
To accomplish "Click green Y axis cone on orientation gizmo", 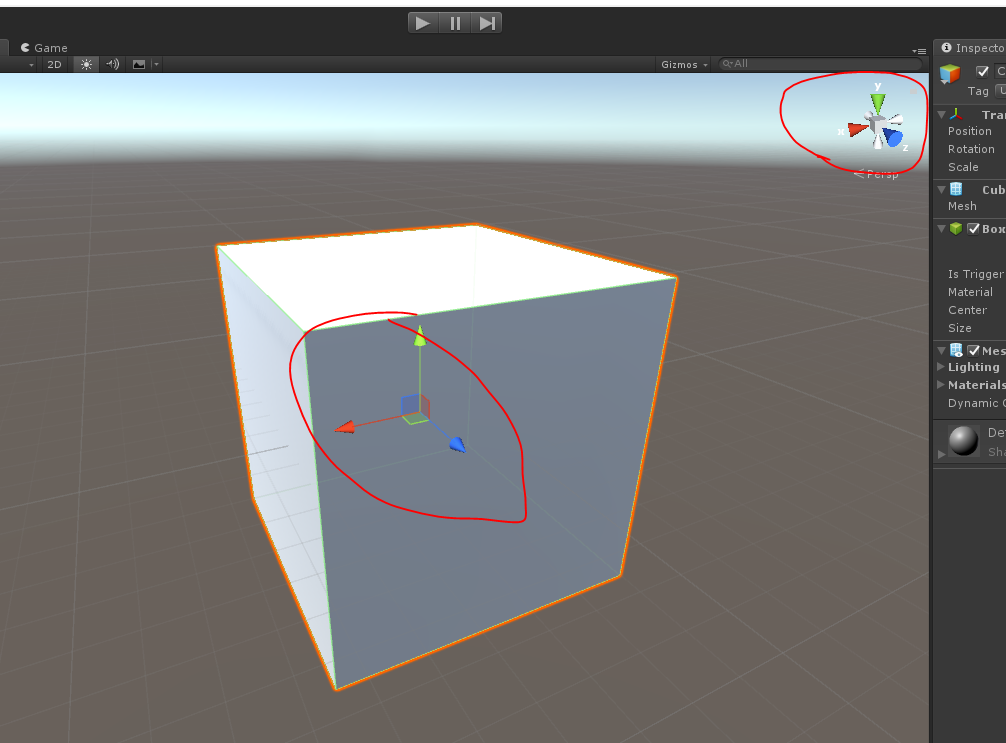I will coord(878,102).
